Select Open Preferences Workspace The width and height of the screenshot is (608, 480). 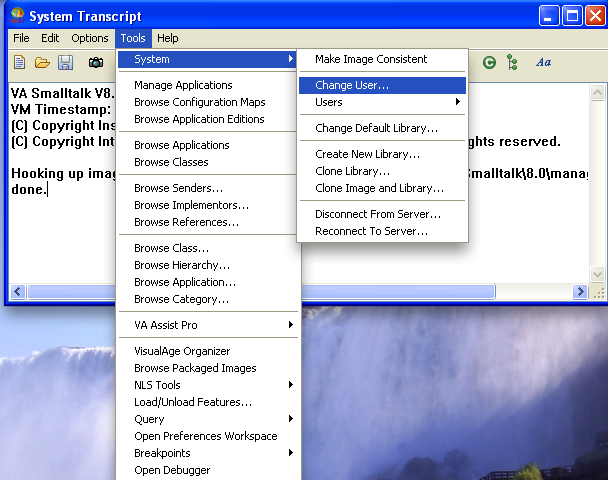click(x=208, y=436)
